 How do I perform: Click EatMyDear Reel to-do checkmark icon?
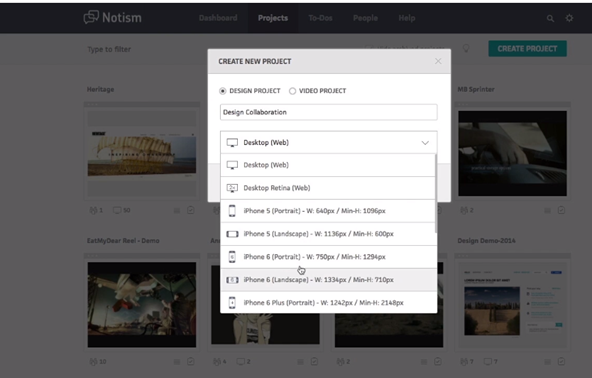(x=191, y=361)
